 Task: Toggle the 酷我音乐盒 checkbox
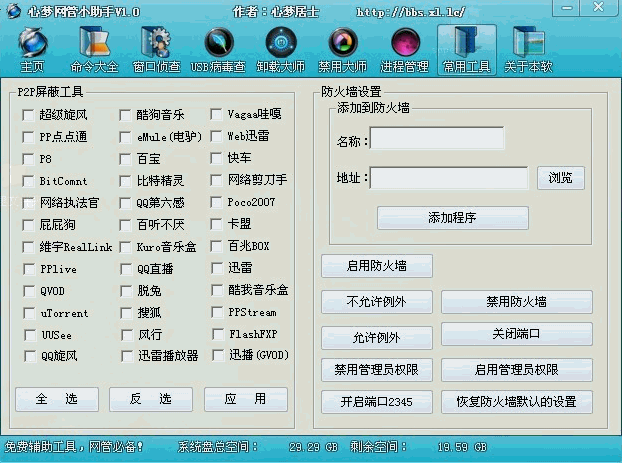[217, 290]
